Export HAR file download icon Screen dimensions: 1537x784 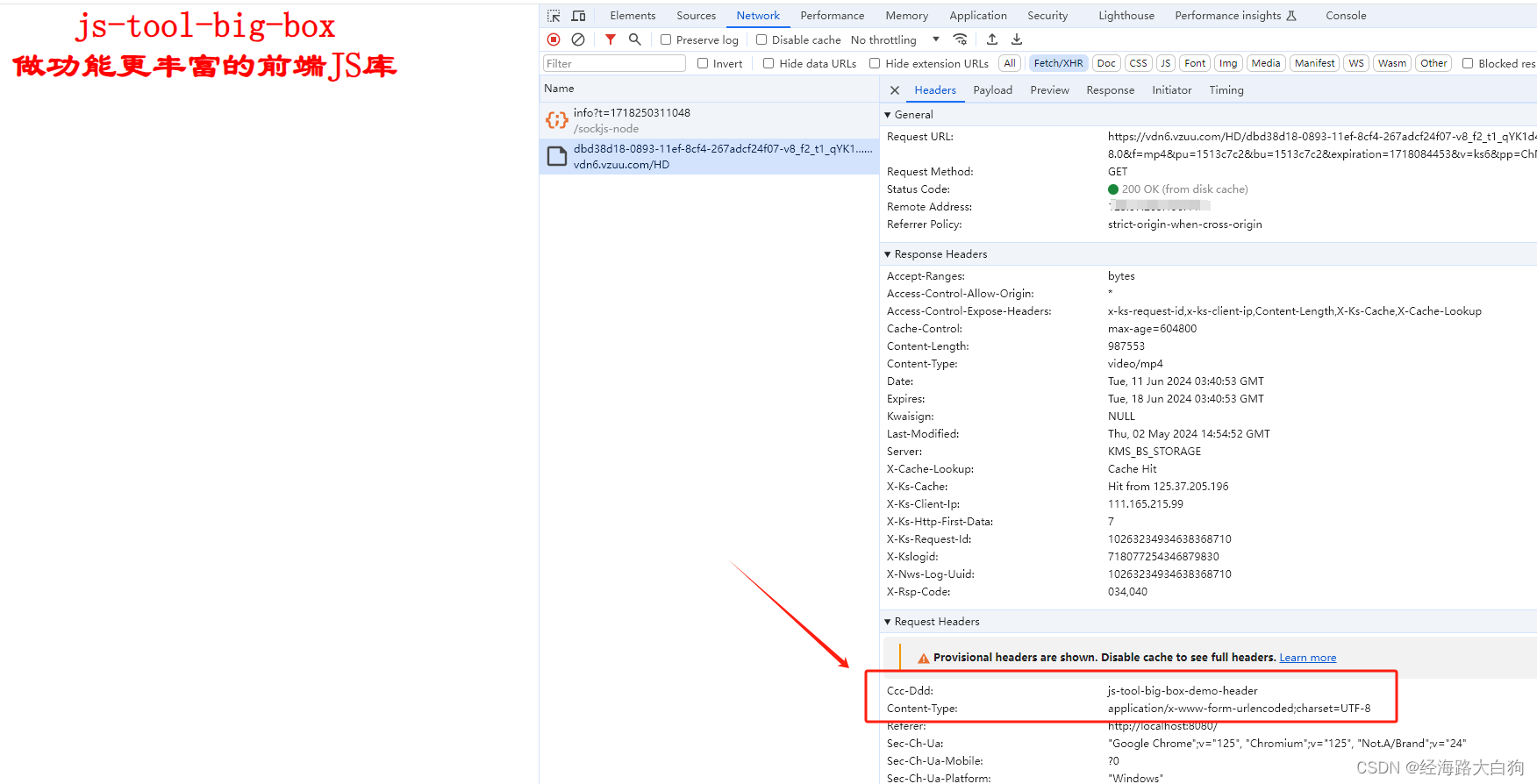tap(1017, 39)
